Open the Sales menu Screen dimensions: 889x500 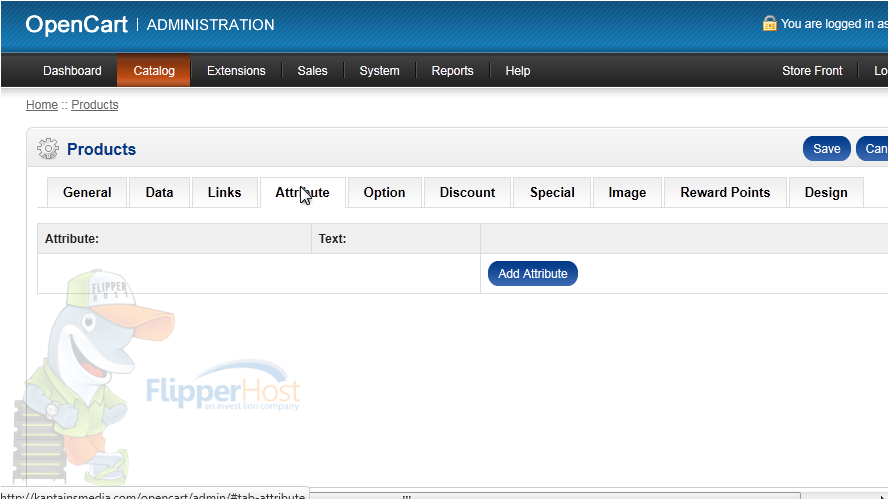pyautogui.click(x=312, y=71)
